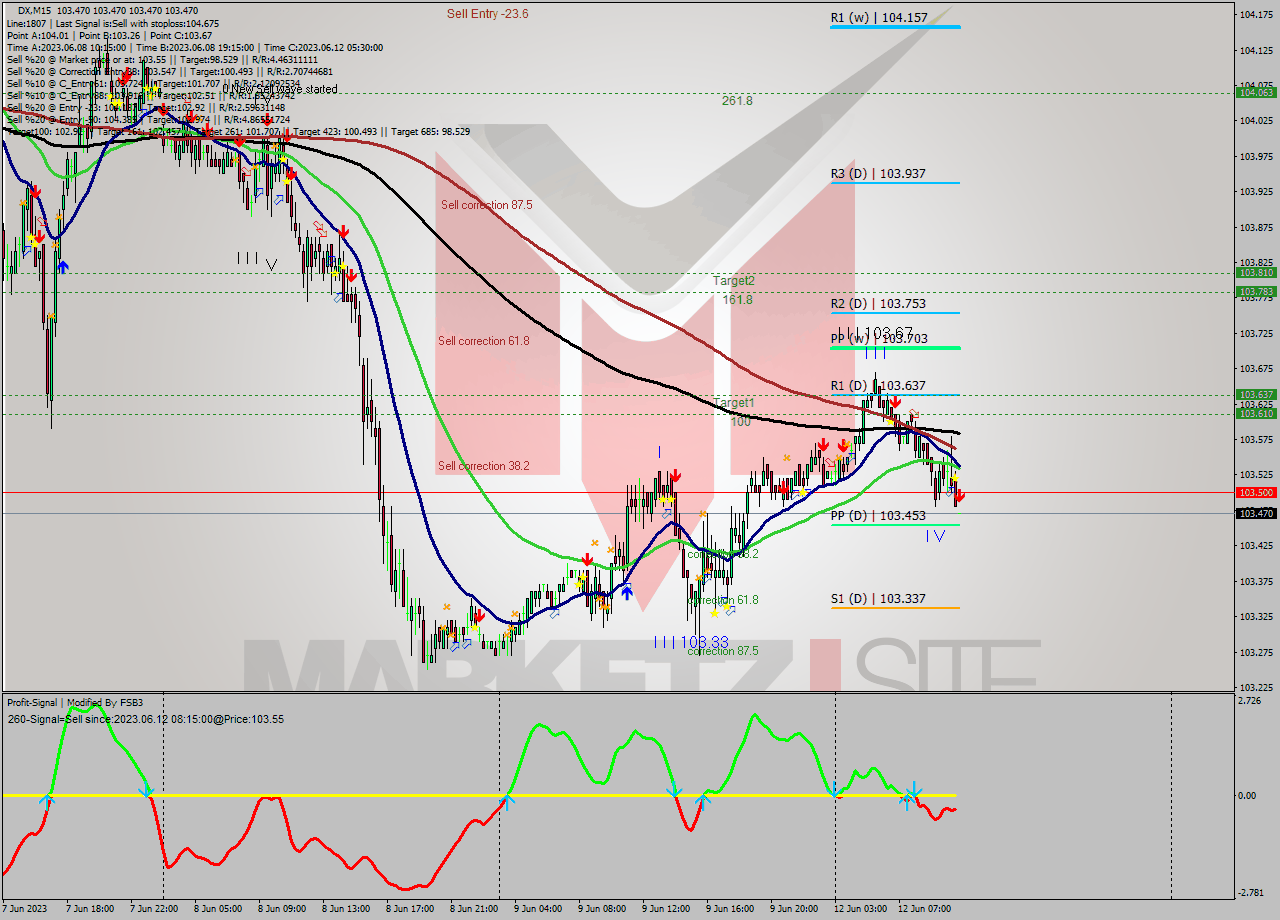Click the green 103.637 price tag on axis
Viewport: 1280px width, 920px height.
[x=1256, y=394]
